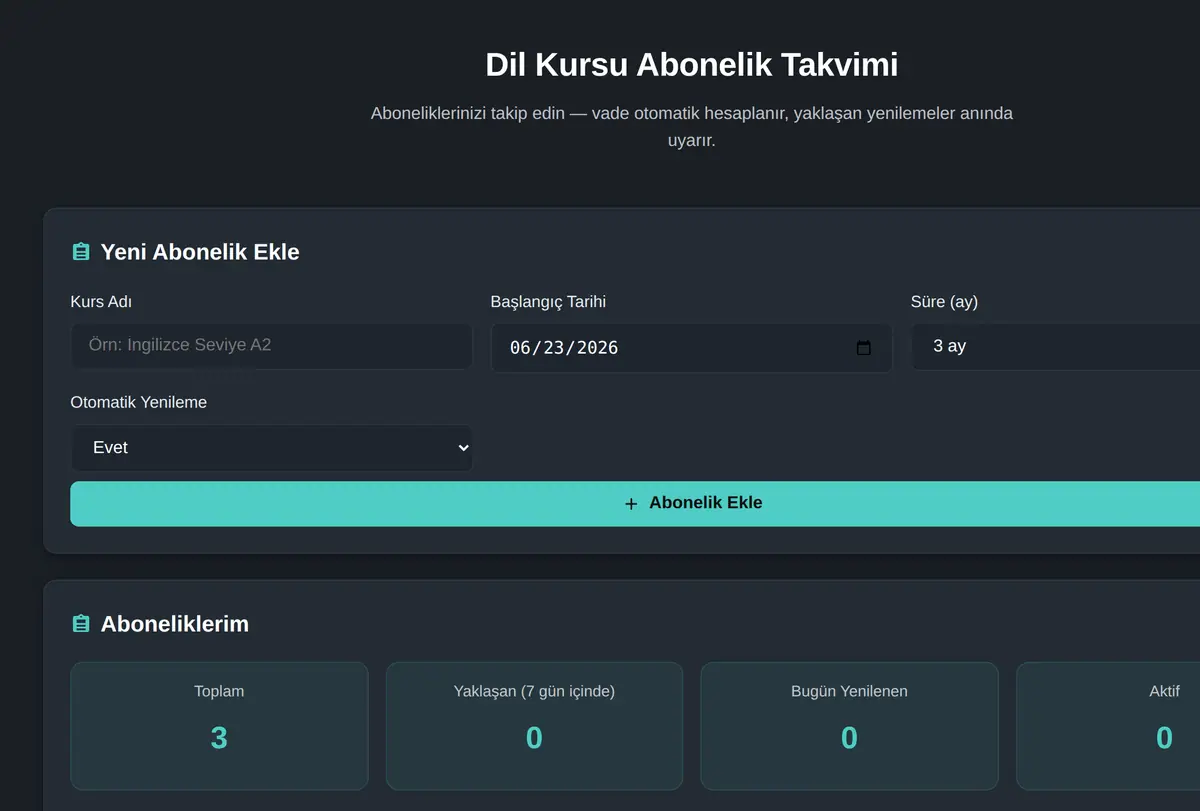Viewport: 1200px width, 811px height.
Task: Click the clipboard icon beside Yeni Abonelik Ekle
Action: (81, 252)
